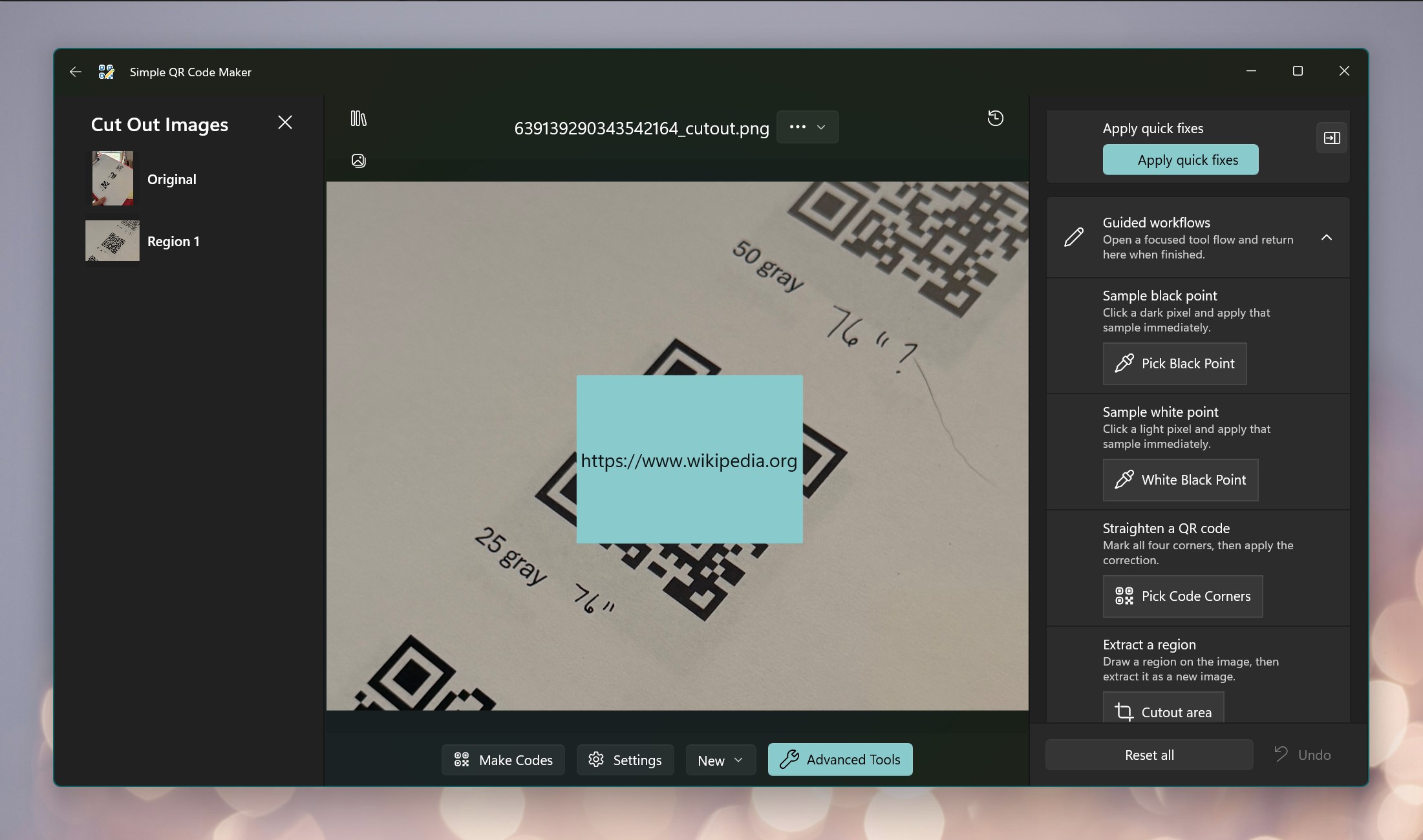Maximize the Simple QR Code Maker window
The image size is (1423, 840).
tap(1298, 71)
